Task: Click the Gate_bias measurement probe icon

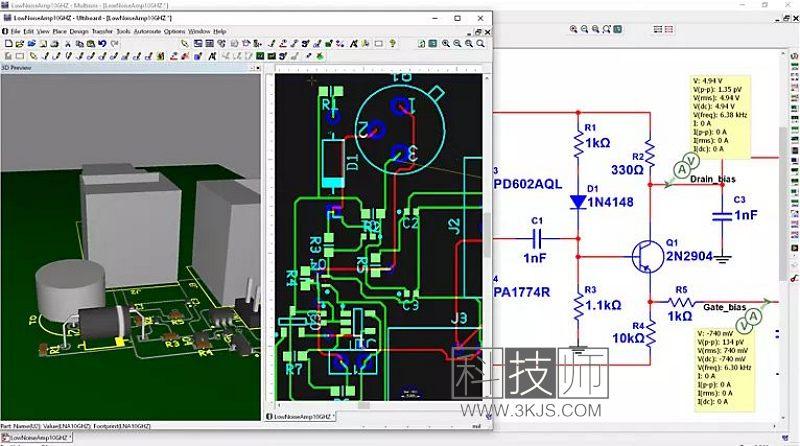Action: point(749,320)
